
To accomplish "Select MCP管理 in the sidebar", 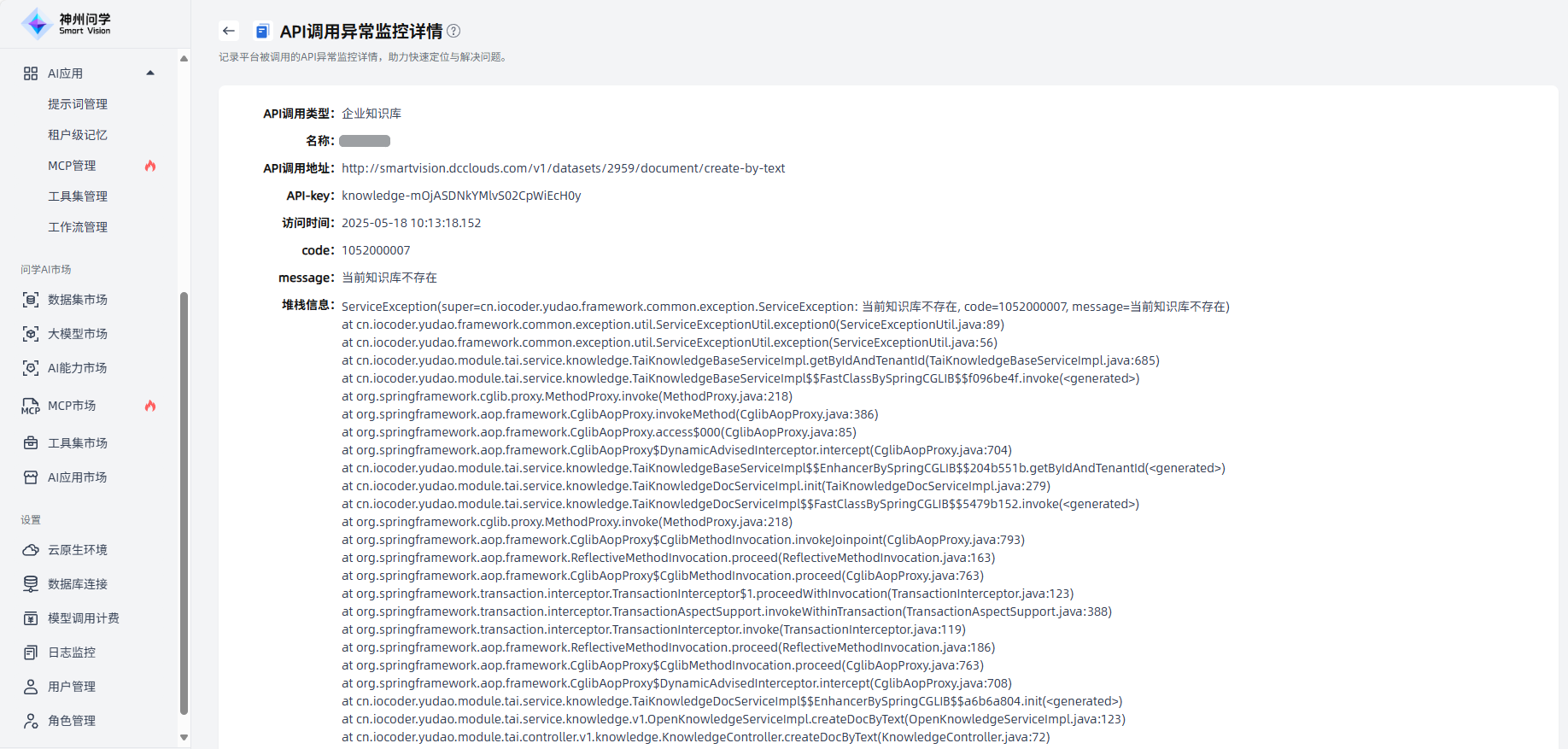I will click(72, 166).
